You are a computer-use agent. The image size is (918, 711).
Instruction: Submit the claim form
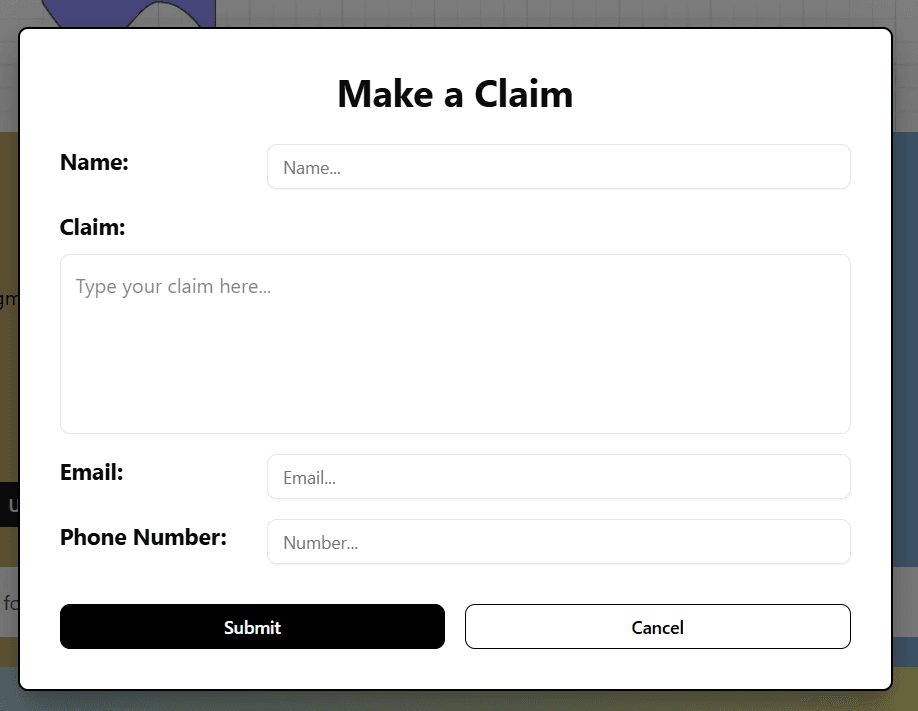click(x=252, y=627)
